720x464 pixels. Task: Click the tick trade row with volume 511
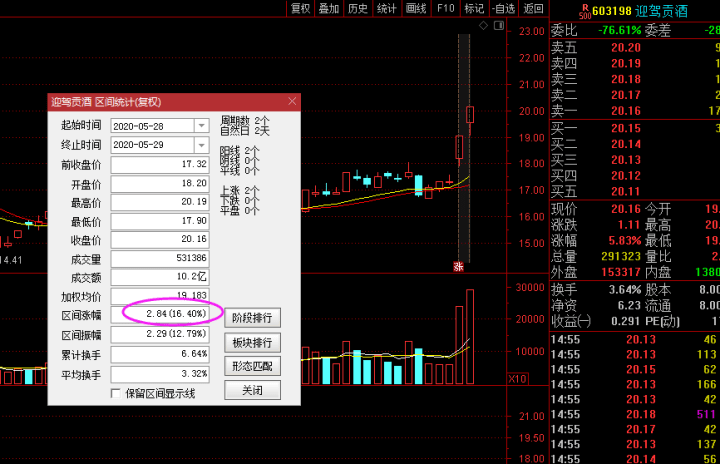click(x=635, y=414)
